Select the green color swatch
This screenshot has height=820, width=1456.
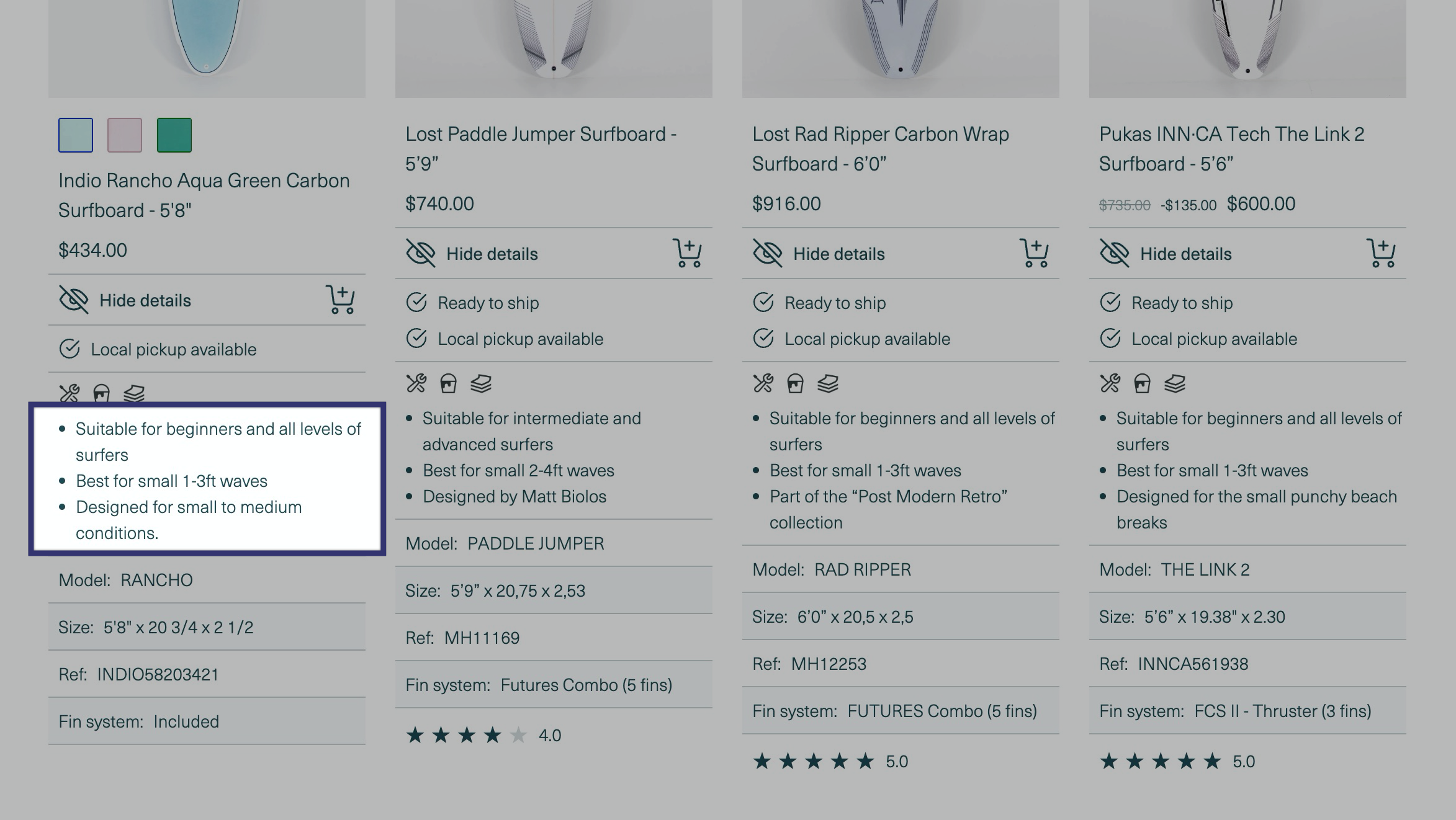[x=174, y=135]
